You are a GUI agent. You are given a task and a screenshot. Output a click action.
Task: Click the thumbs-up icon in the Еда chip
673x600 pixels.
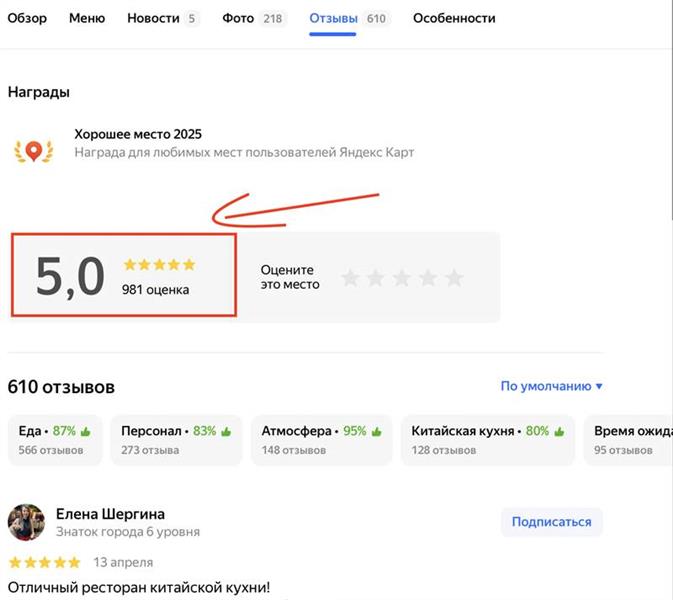[85, 431]
